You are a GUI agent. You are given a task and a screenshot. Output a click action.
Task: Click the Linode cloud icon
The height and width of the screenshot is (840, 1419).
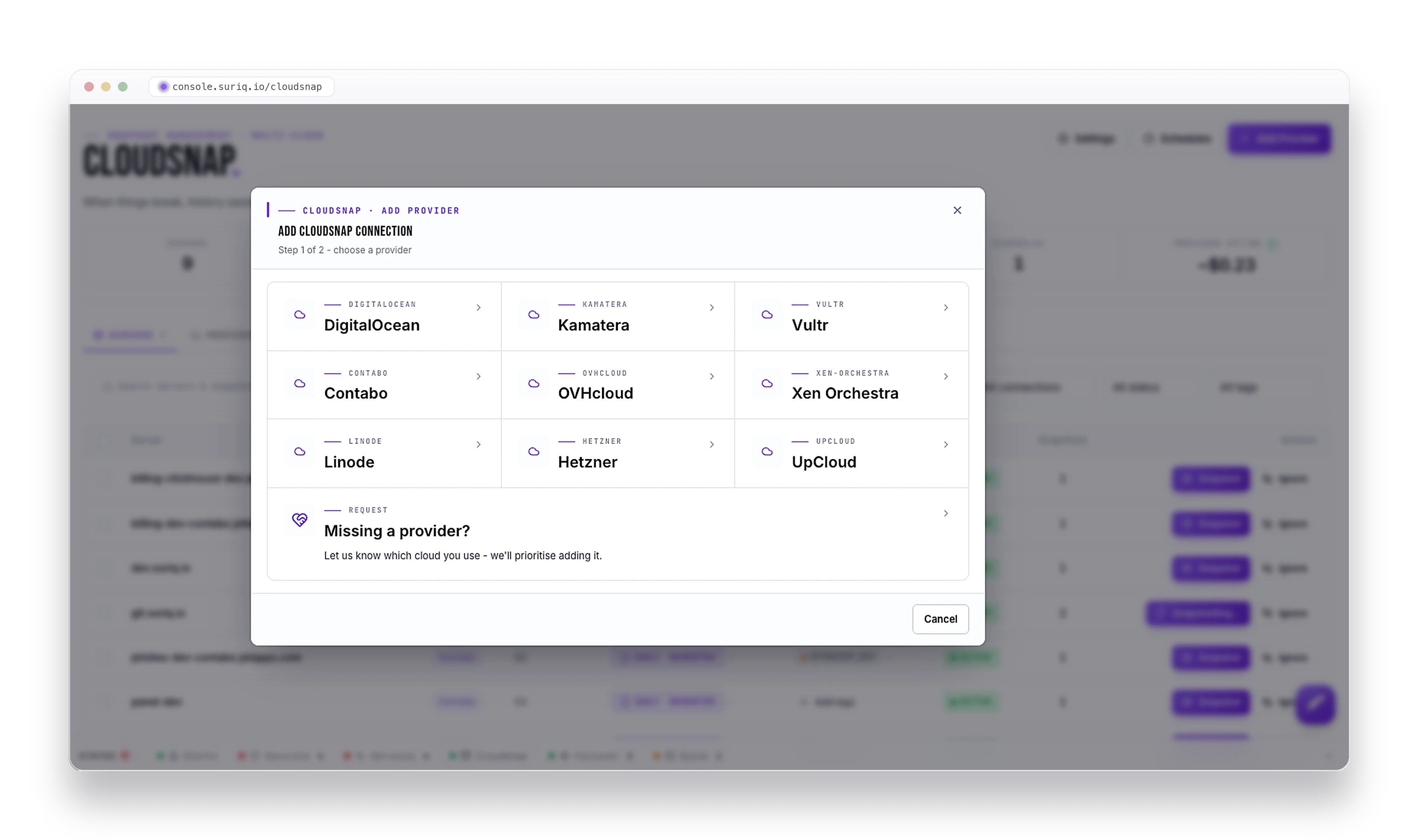[x=300, y=452]
